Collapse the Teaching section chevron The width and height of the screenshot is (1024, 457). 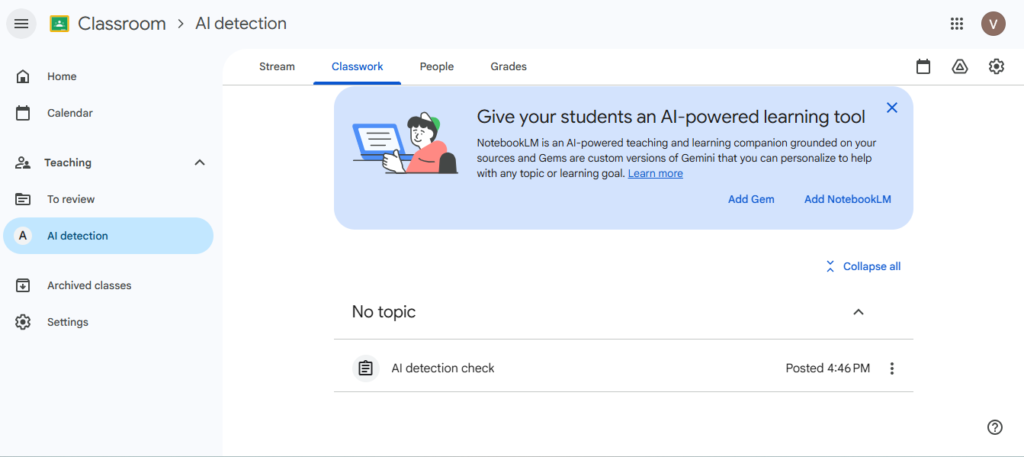[x=200, y=163]
